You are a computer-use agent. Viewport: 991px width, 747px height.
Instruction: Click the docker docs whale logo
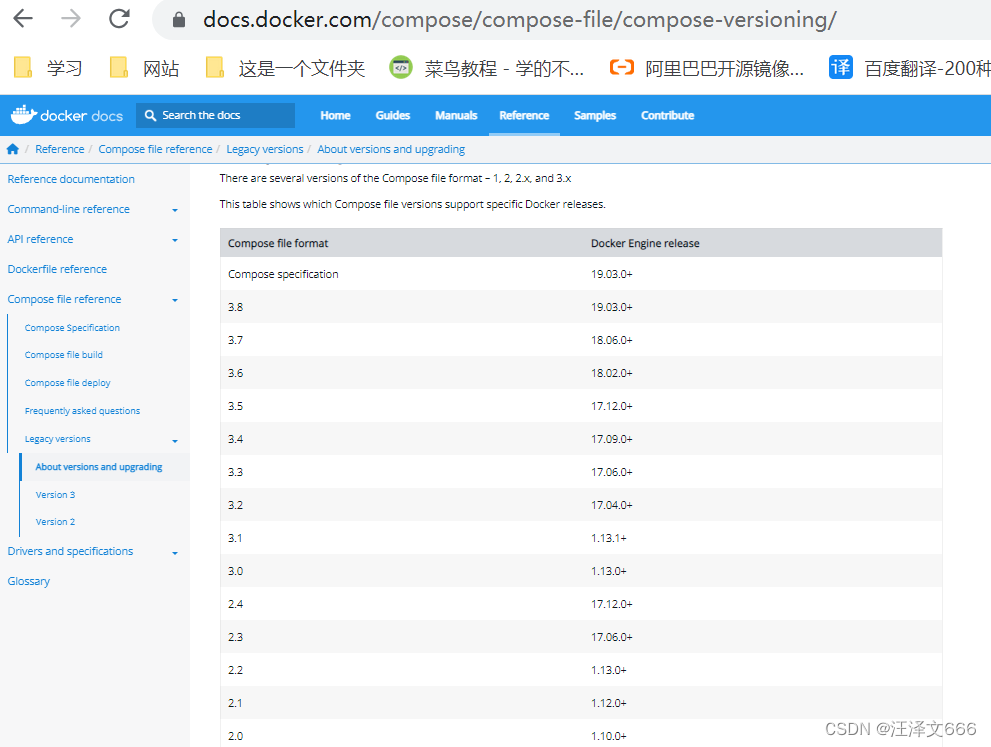[x=22, y=115]
